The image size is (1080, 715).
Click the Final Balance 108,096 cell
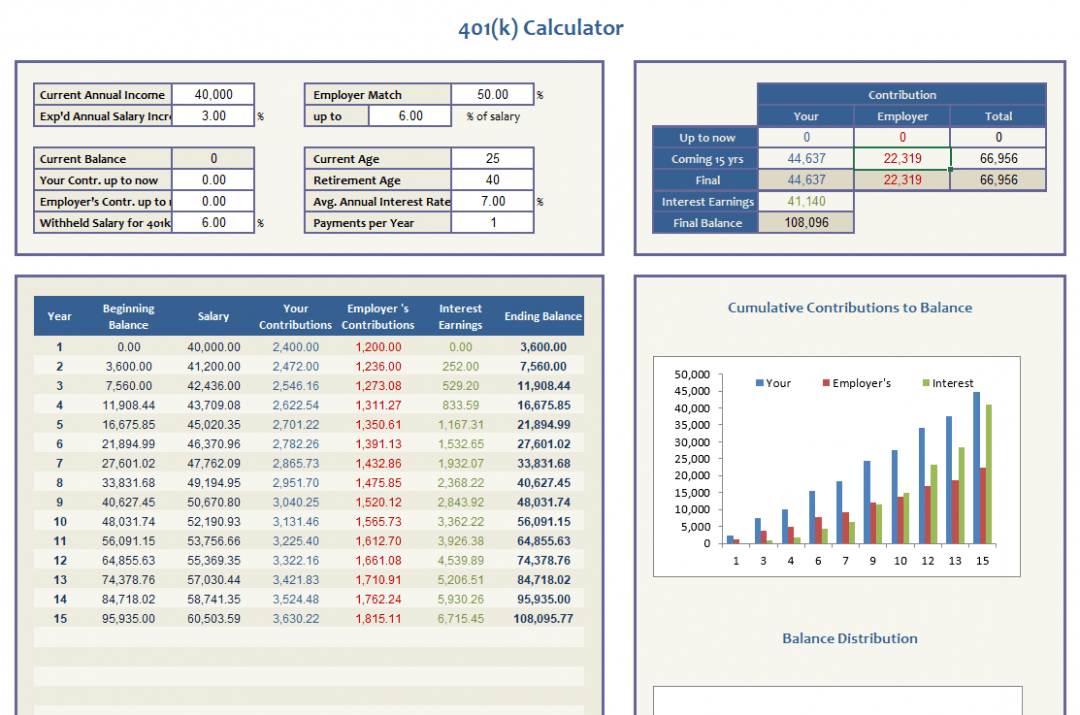coord(806,222)
